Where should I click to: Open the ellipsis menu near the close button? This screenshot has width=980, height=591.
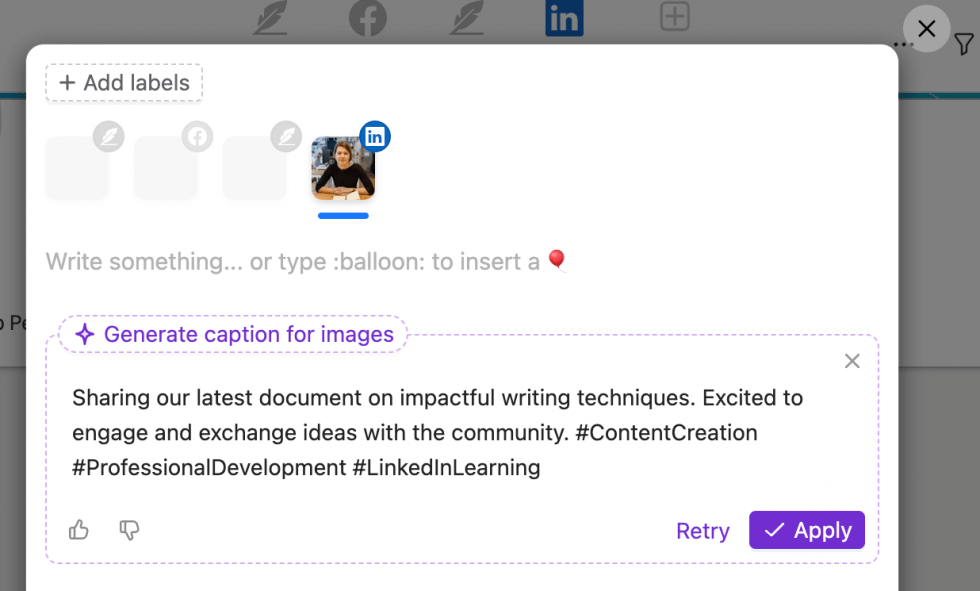[x=903, y=43]
